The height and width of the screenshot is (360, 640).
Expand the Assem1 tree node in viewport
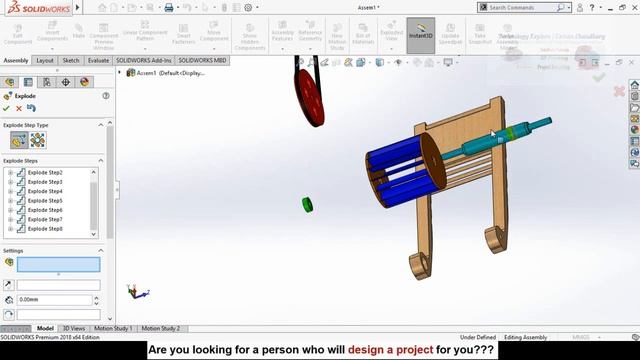pyautogui.click(x=120, y=73)
